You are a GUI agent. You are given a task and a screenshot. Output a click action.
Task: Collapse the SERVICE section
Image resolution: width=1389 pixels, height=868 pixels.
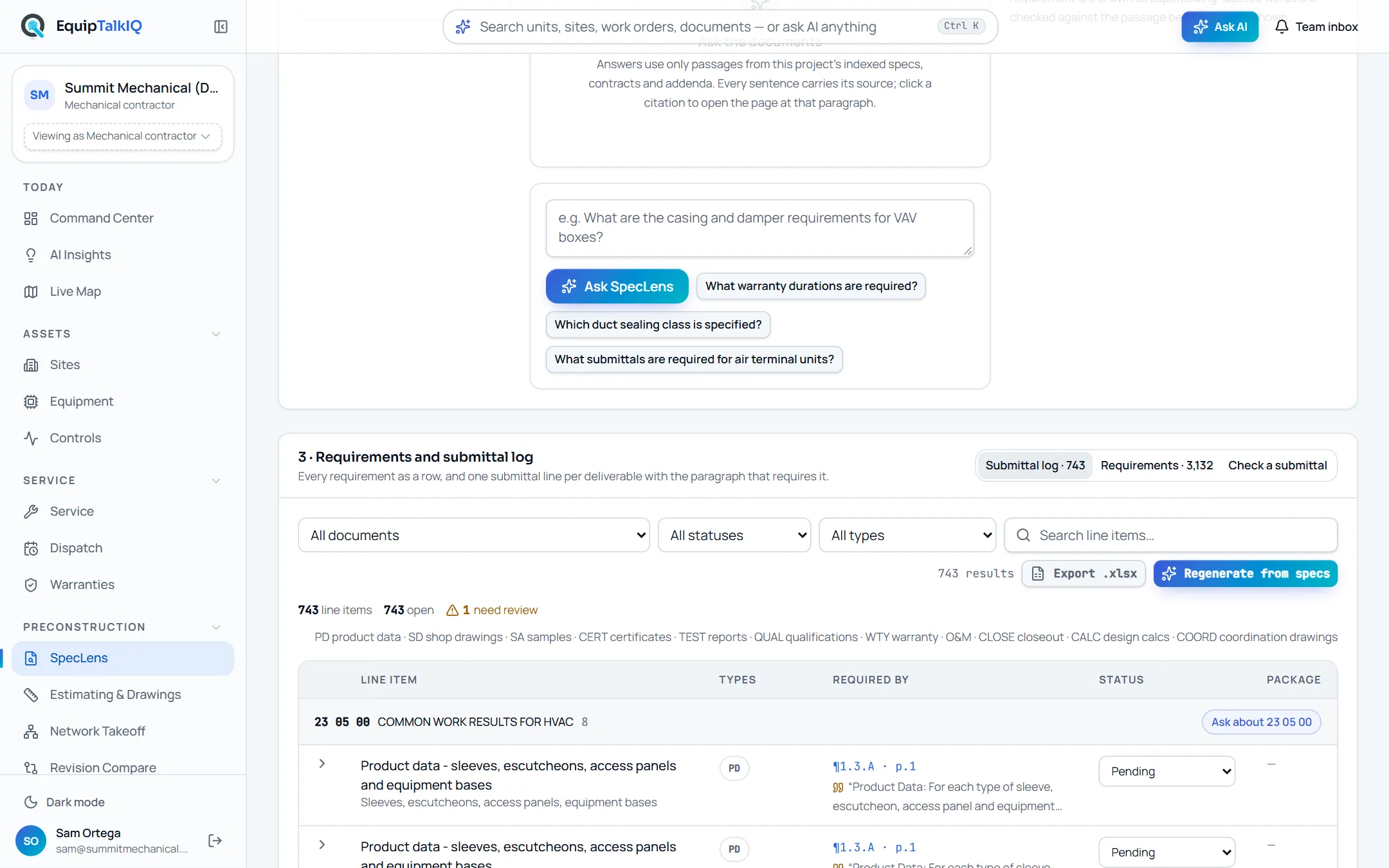tap(216, 480)
